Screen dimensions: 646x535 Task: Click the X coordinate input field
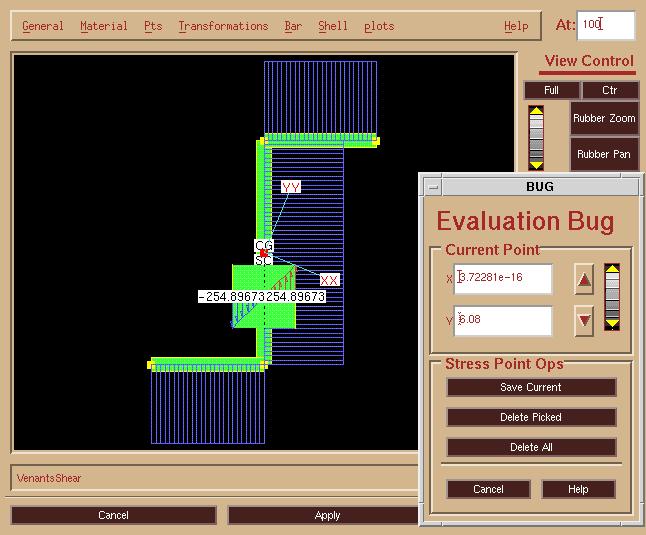(504, 279)
